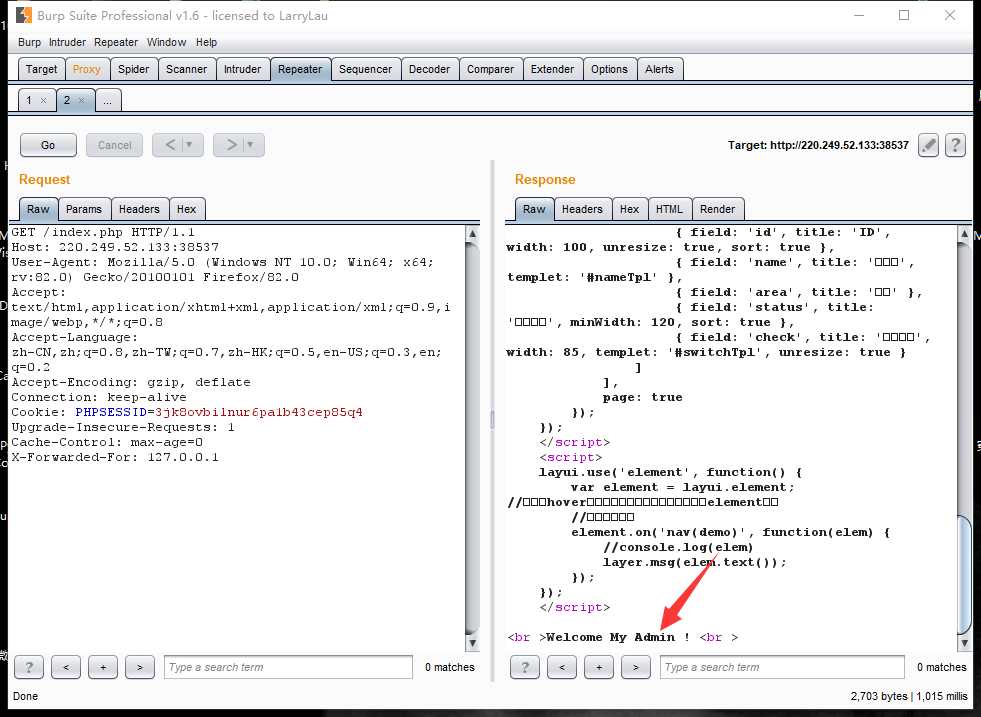Edit target with the pencil icon

point(928,145)
